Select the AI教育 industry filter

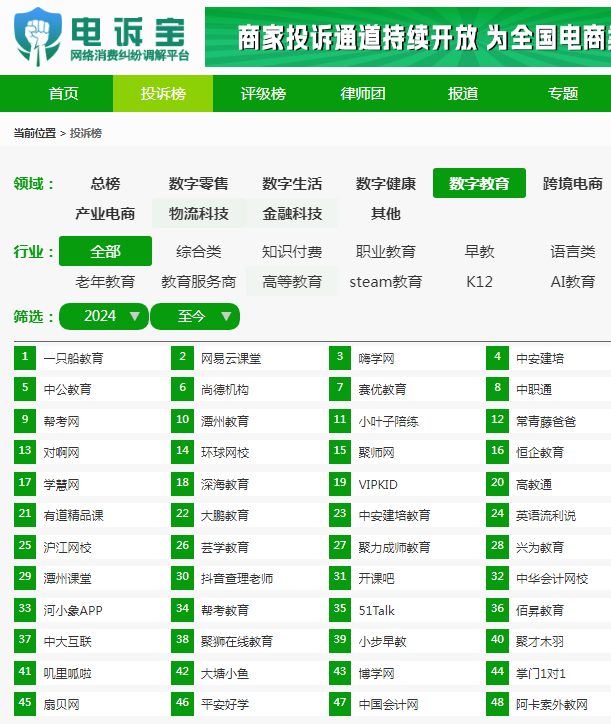pos(573,281)
